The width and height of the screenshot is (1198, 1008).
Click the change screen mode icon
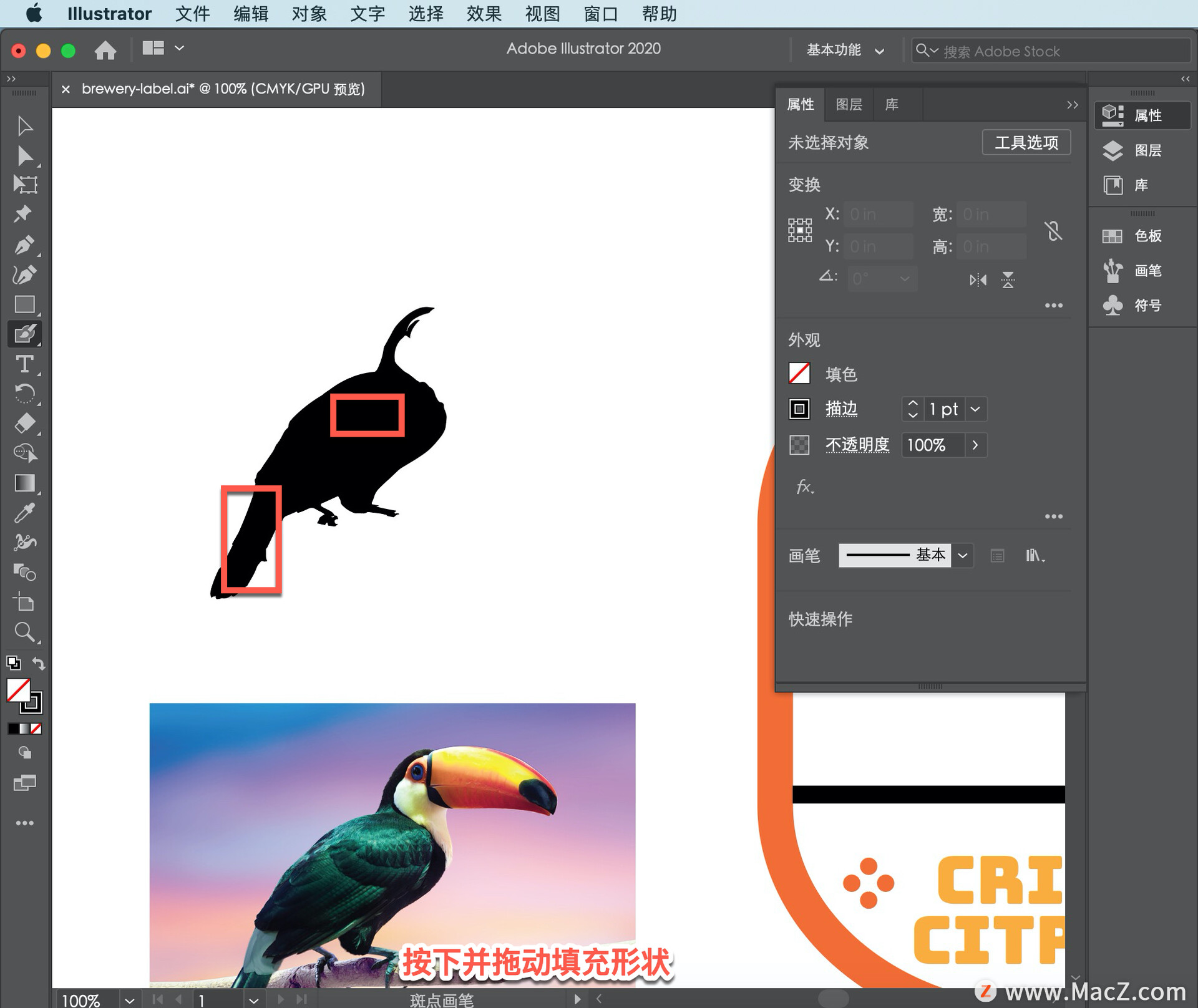24,783
